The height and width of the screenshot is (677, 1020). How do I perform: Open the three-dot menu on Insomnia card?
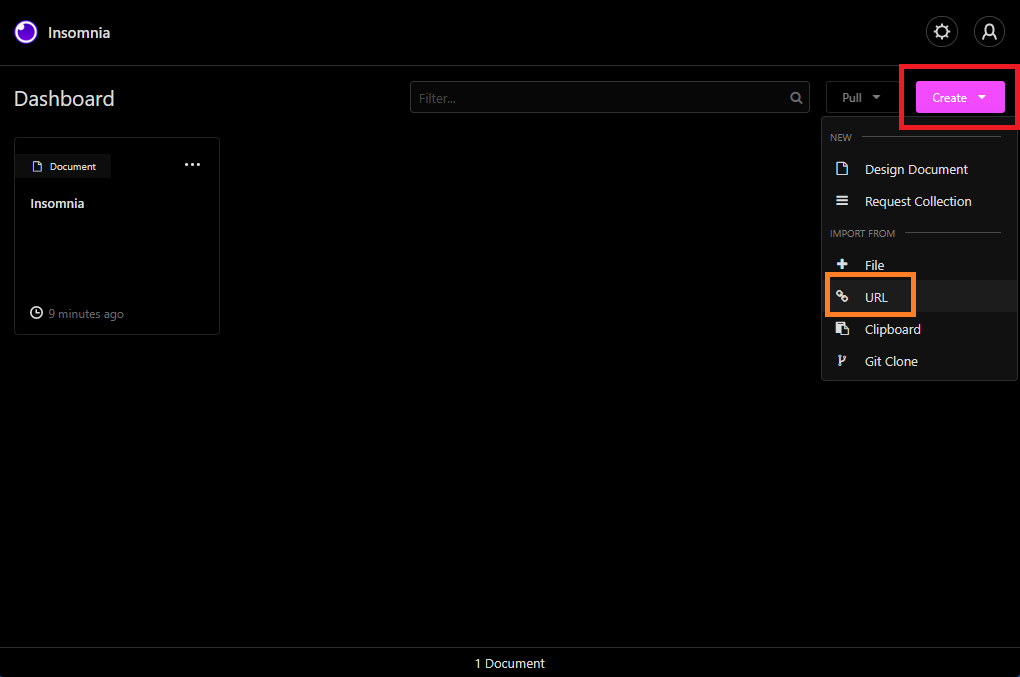(x=193, y=165)
